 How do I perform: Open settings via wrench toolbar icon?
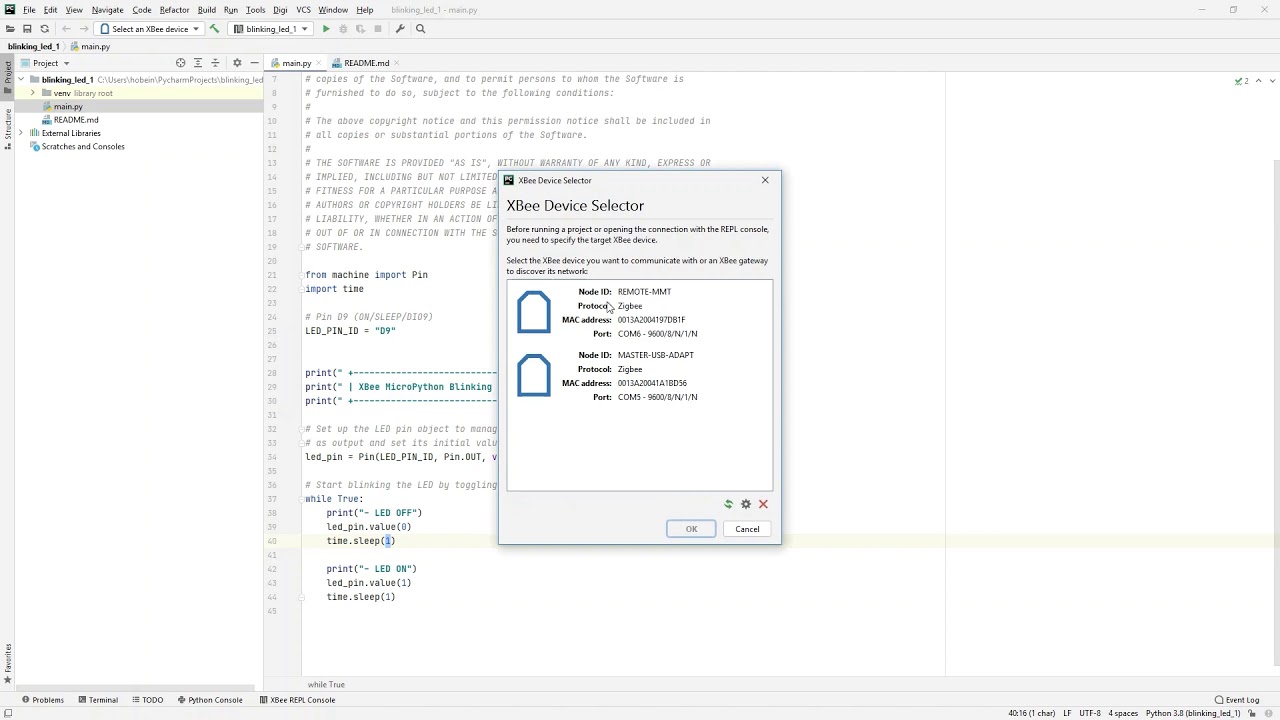[x=400, y=29]
